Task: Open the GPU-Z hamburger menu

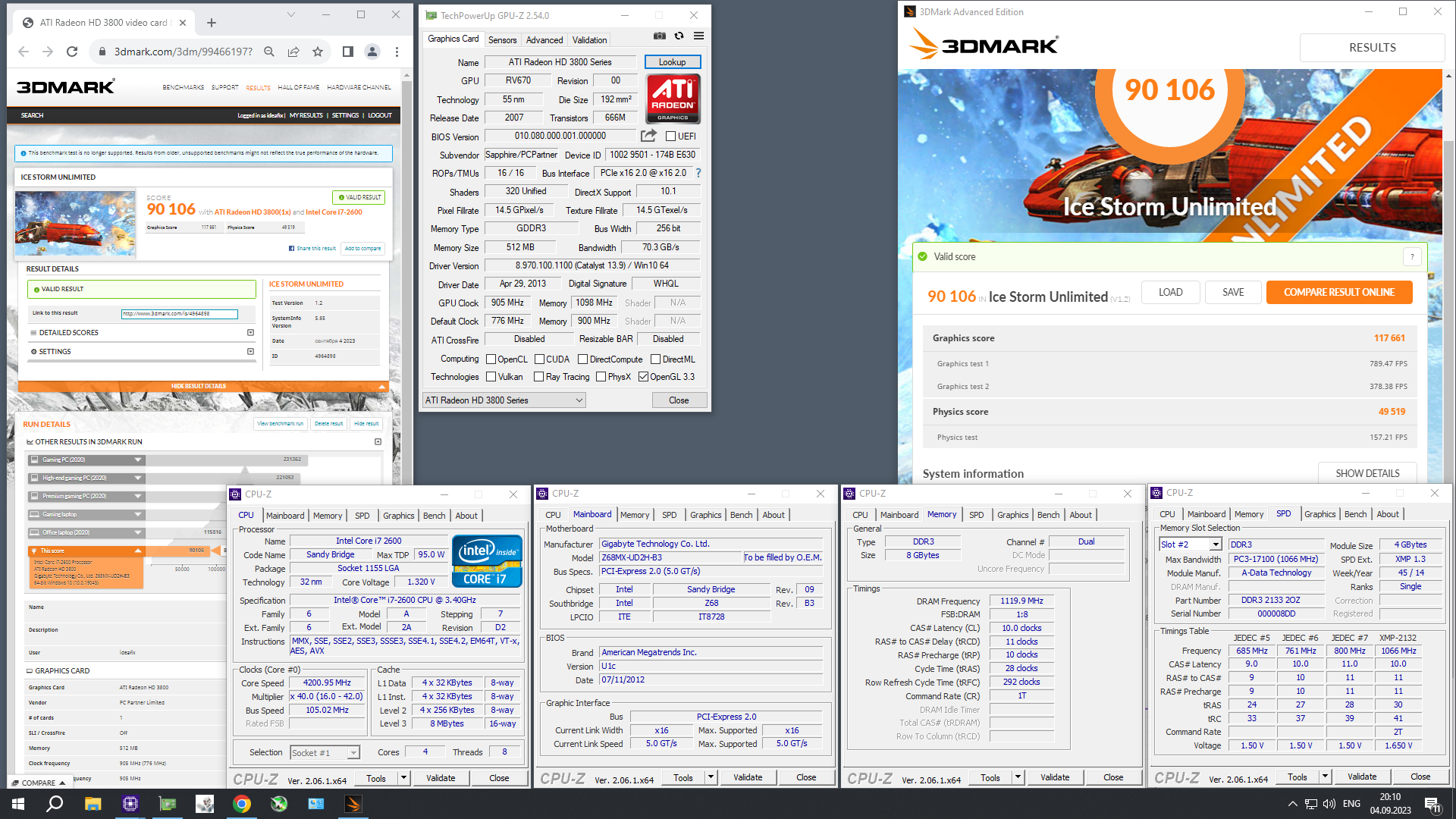Action: pos(698,36)
